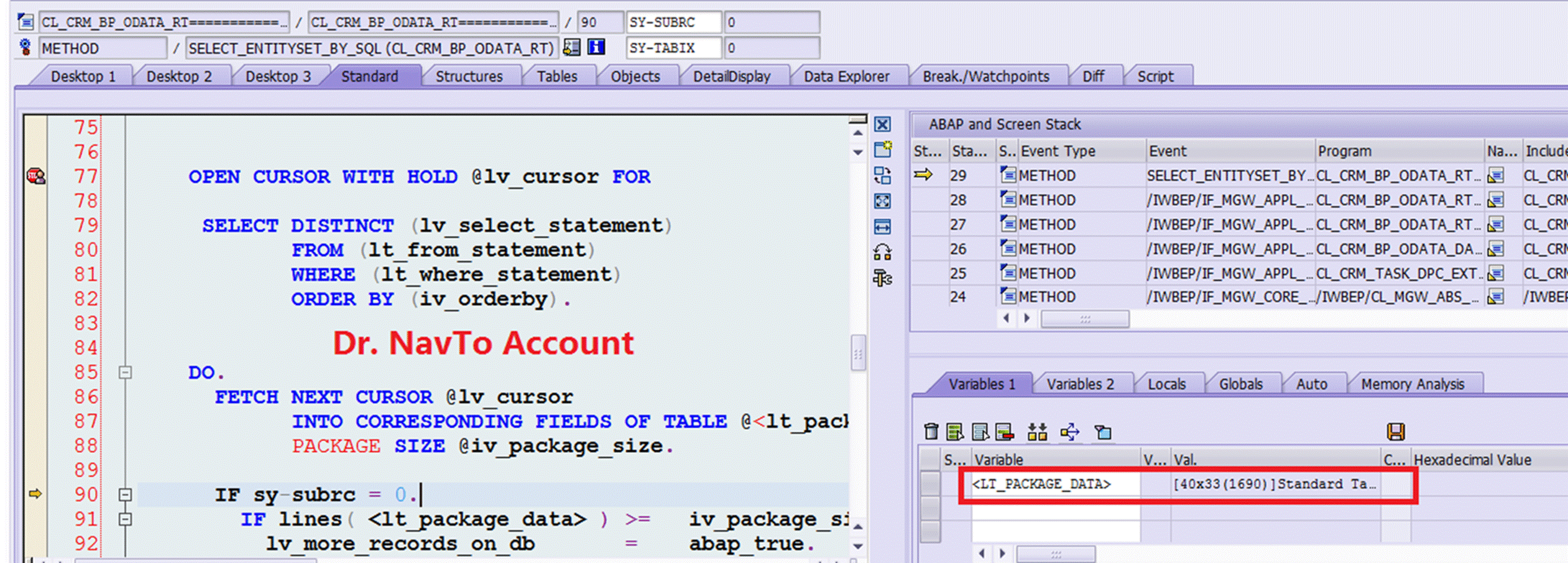Click the stack table scroll-right arrow
Viewport: 1568px width, 563px height.
(x=1027, y=319)
